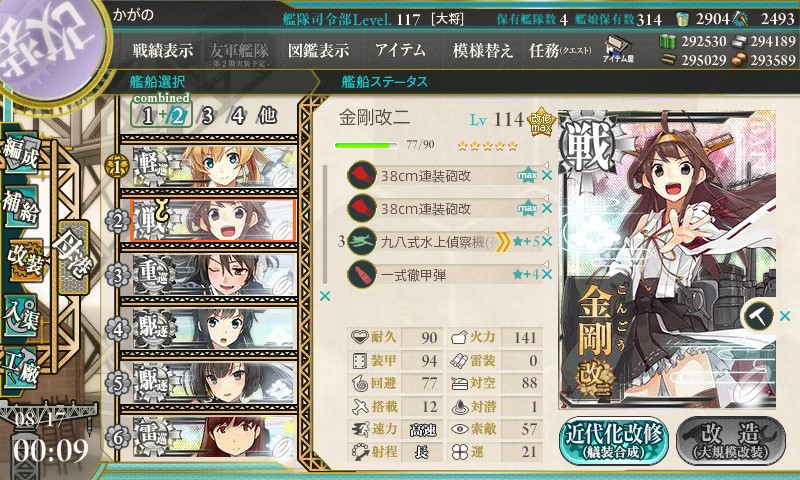Open the 補給 resupply sidebar icon
Screen dimensions: 800x480
[x=21, y=207]
